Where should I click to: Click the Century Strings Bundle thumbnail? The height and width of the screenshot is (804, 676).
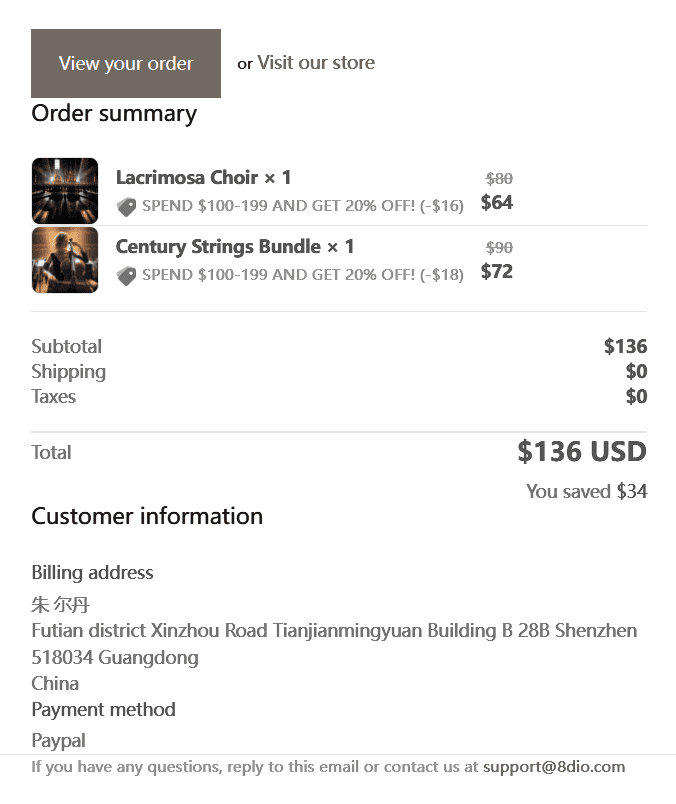pyautogui.click(x=65, y=260)
